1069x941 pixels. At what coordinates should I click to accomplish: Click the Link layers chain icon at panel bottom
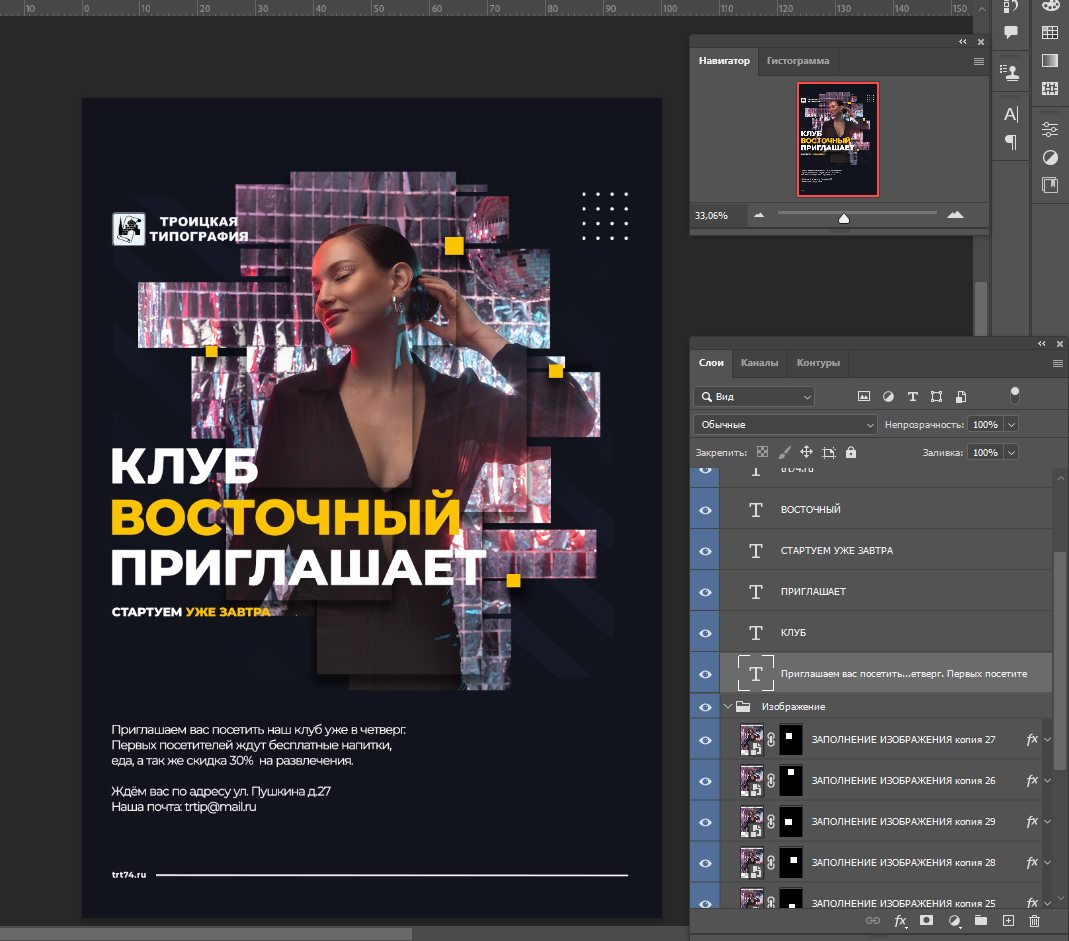873,921
